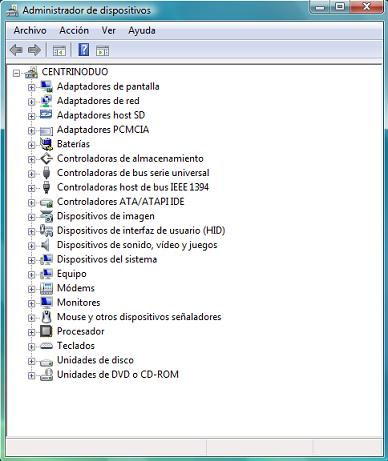Click the Forward arrow toolbar button
Viewport: 388px width, 461px height.
(34, 50)
